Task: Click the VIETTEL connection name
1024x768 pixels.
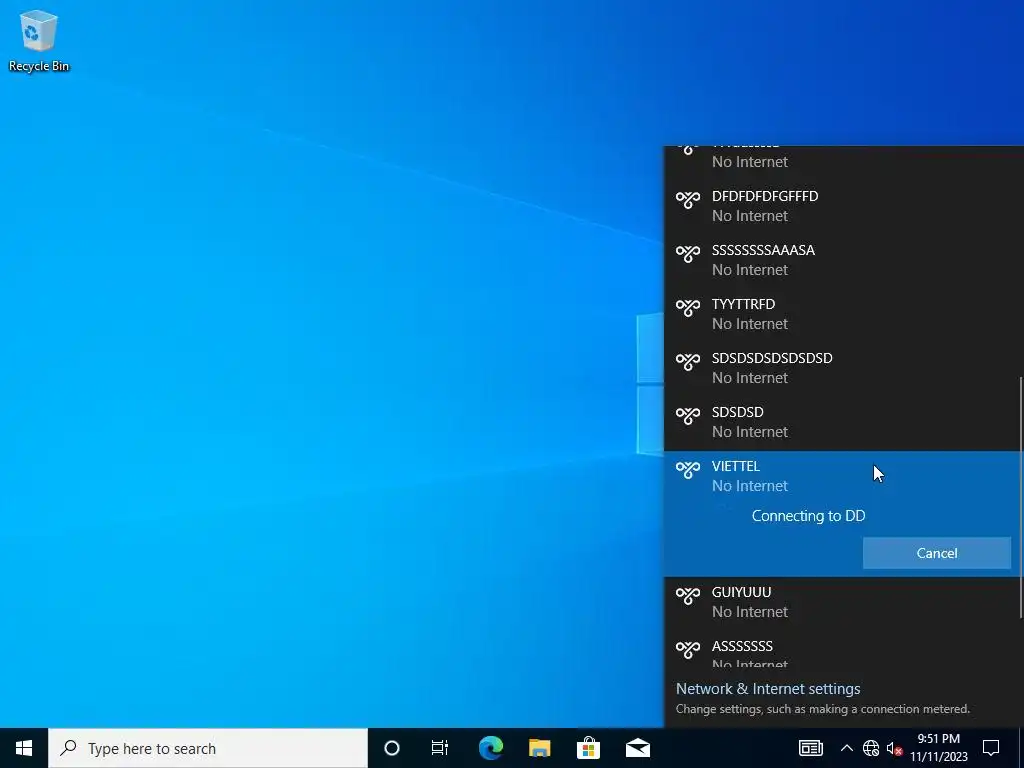Action: click(736, 466)
